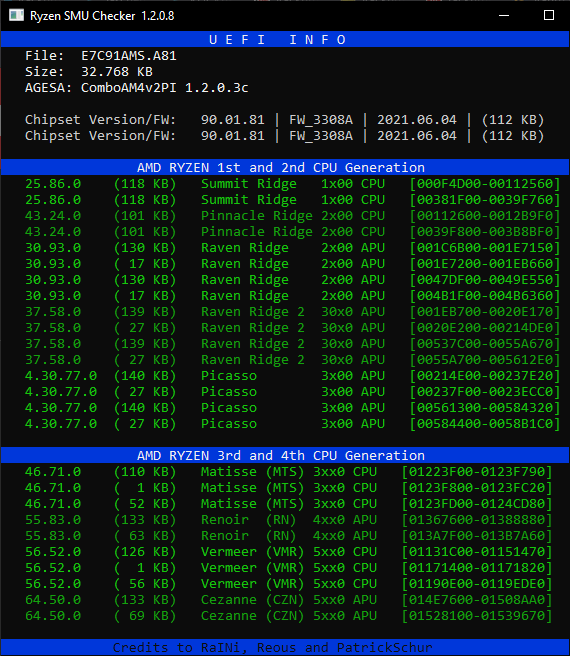
Task: Select the UEFI INFO header bar
Action: (x=285, y=39)
